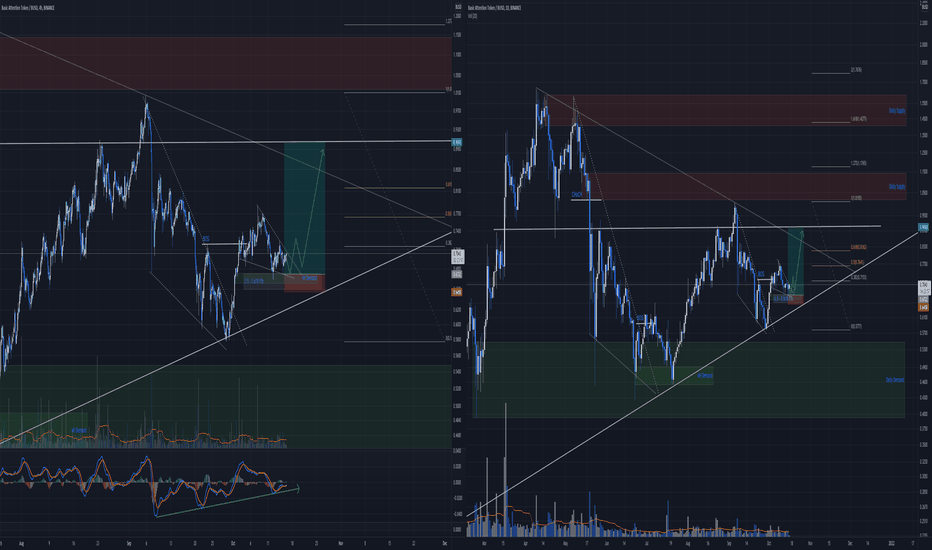
Task: Select lower Daily Supply zone label
Action: (x=897, y=186)
